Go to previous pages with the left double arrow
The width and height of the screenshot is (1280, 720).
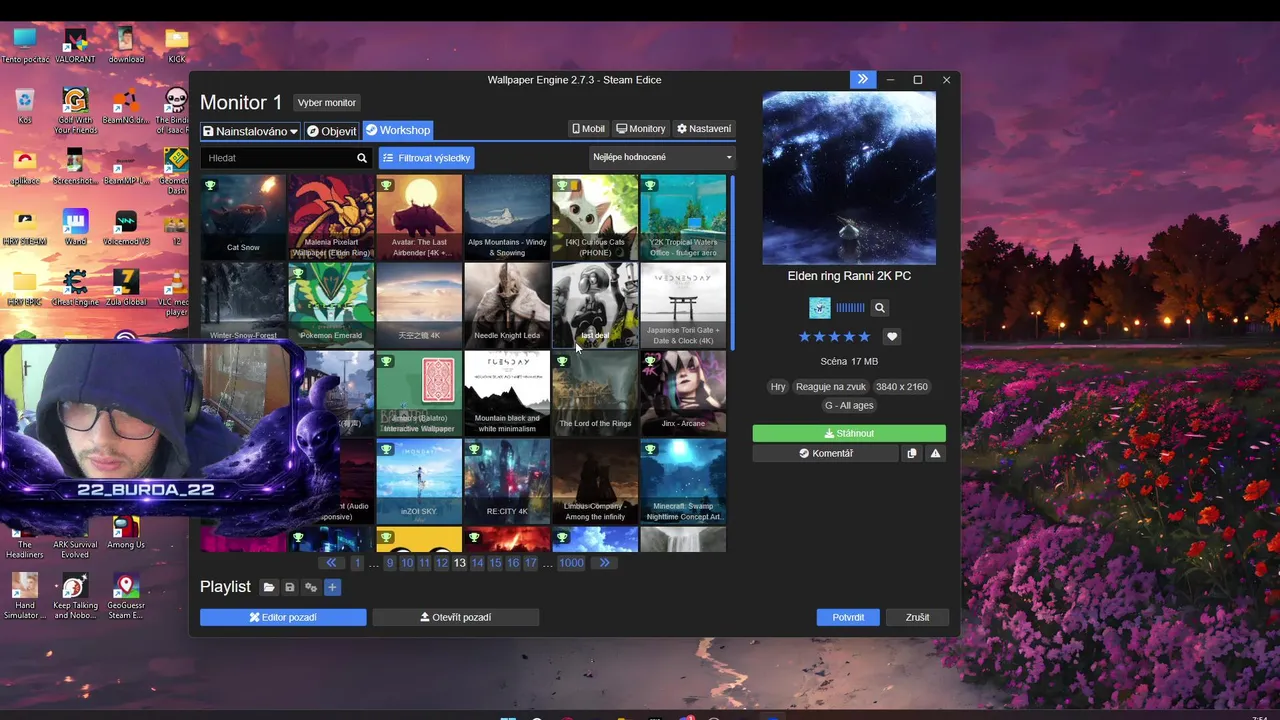point(331,563)
